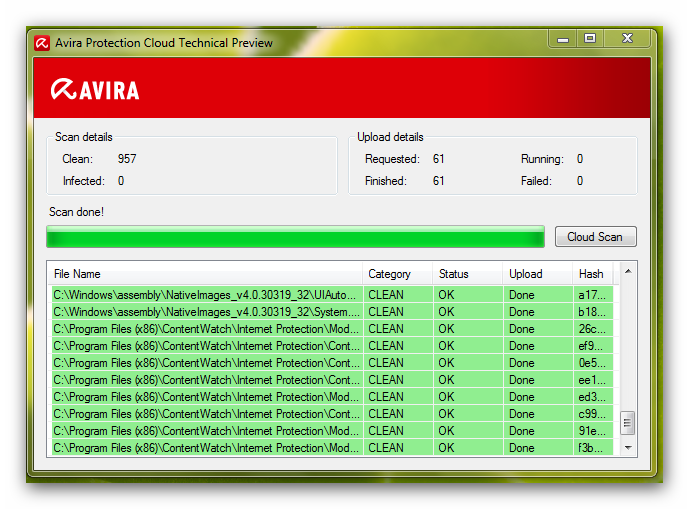The image size is (689, 509).
Task: Sort list by File Name column header
Action: point(205,274)
